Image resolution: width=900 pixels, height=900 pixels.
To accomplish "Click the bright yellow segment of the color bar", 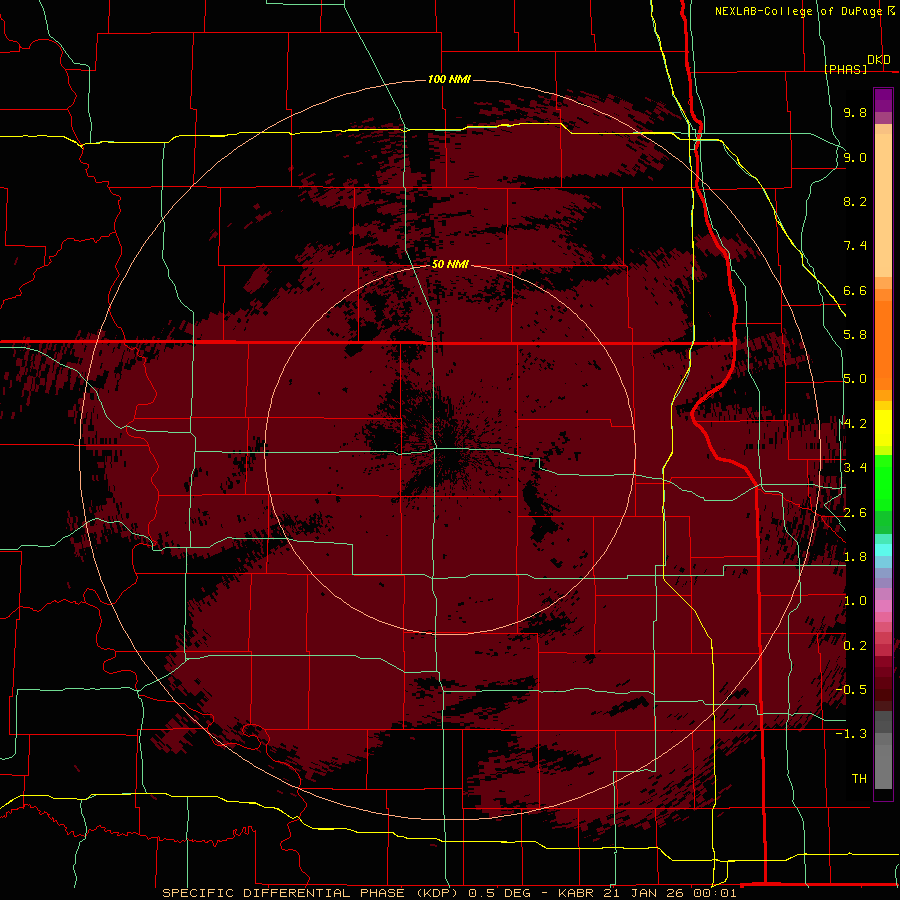I will (883, 428).
